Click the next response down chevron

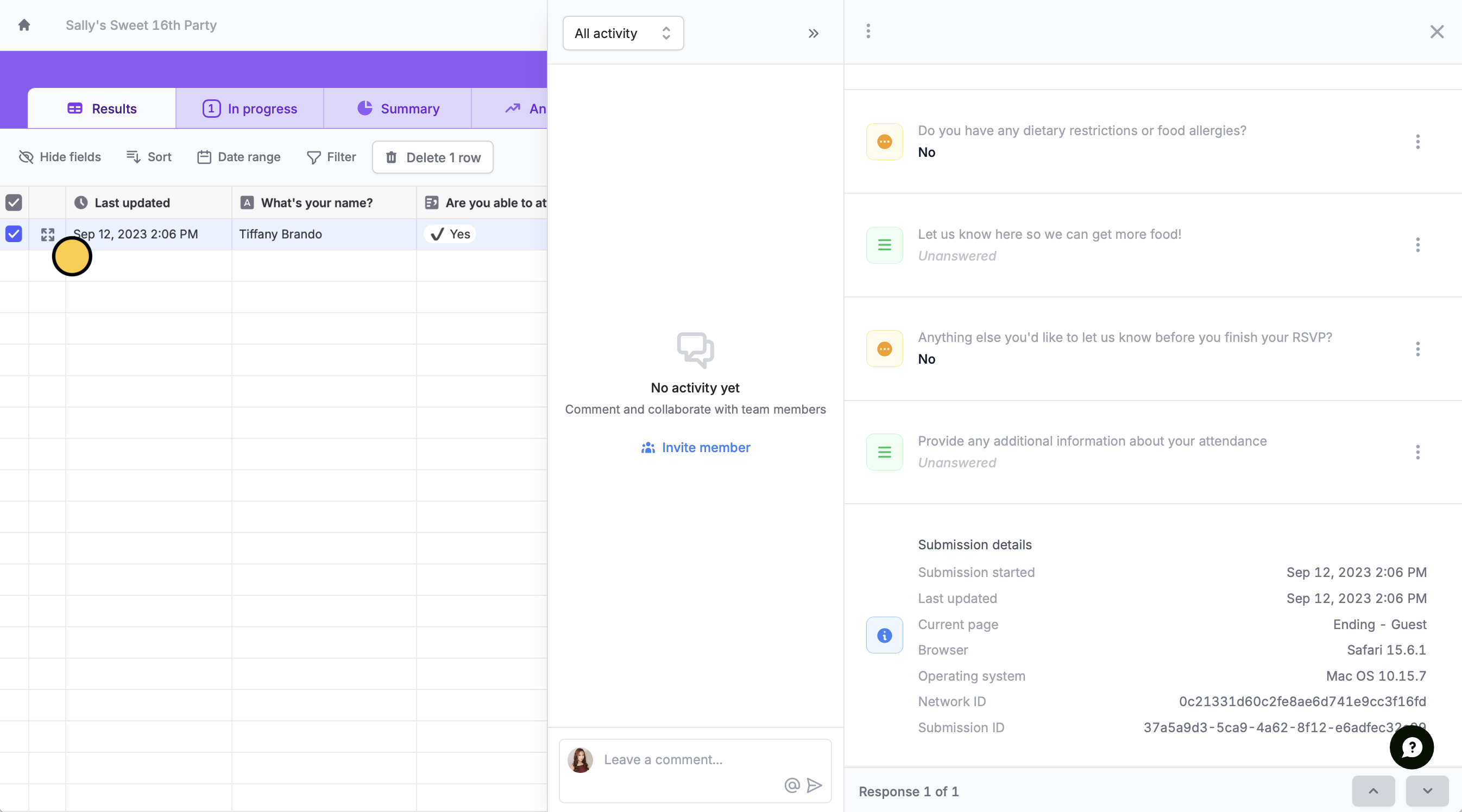[x=1426, y=791]
